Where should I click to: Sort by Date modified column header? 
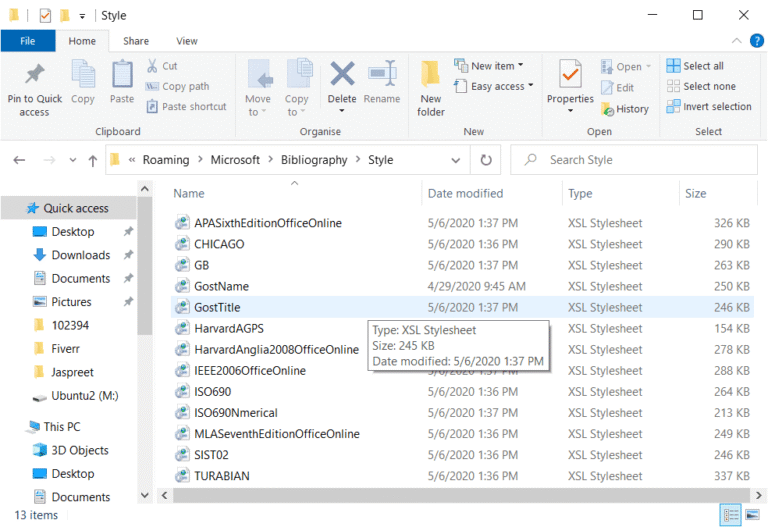point(465,193)
